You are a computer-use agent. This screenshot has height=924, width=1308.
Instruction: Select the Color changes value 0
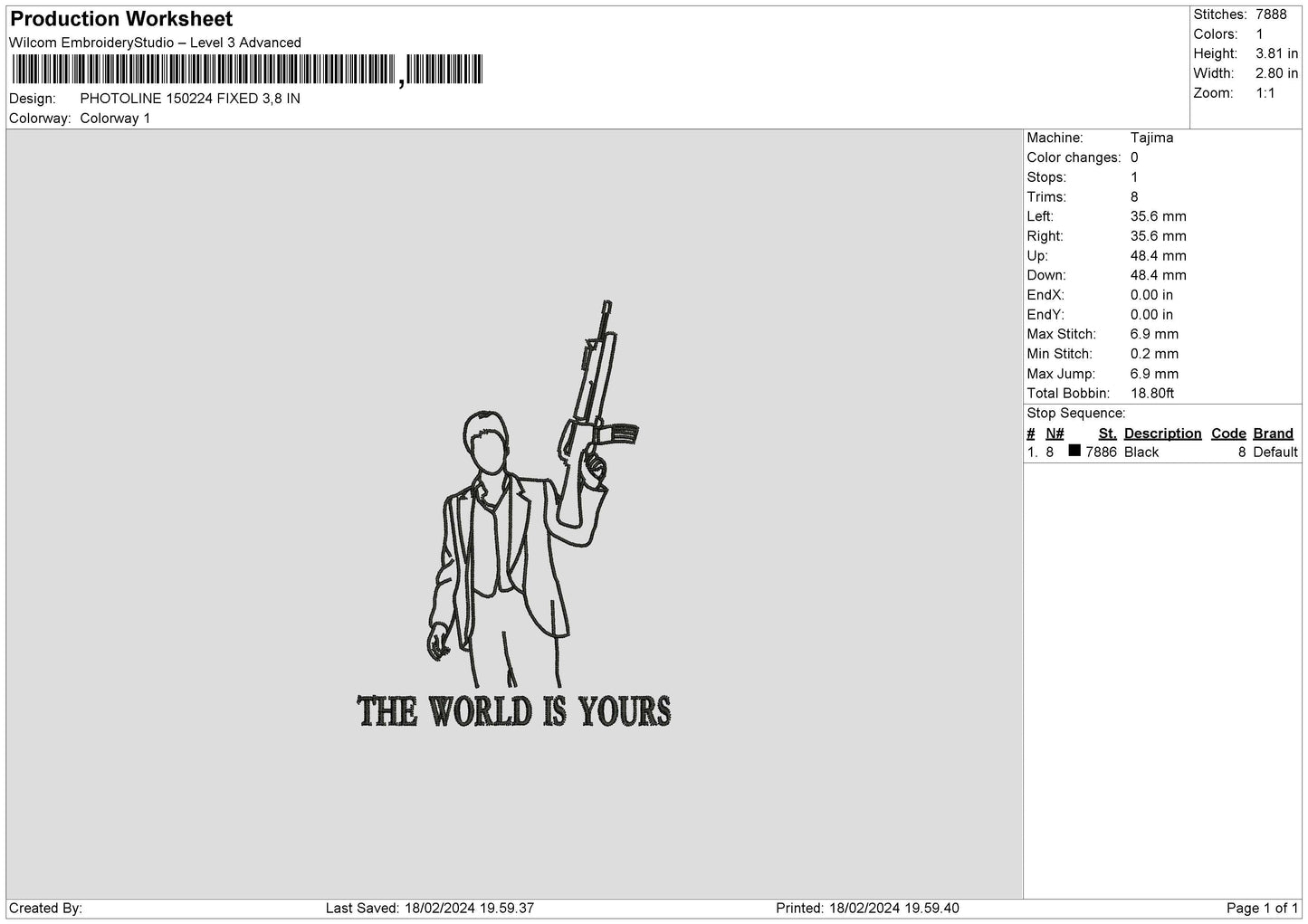click(1134, 157)
